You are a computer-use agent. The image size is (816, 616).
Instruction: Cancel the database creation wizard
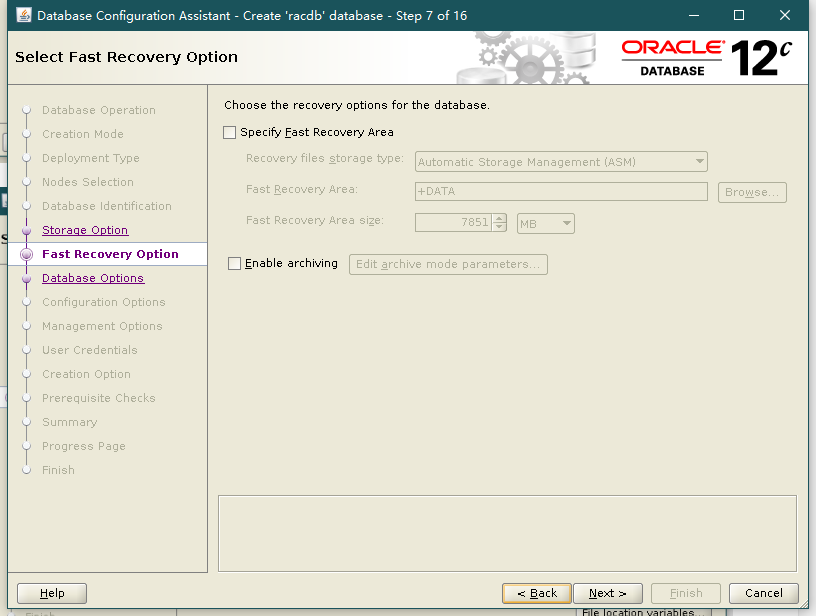point(763,593)
